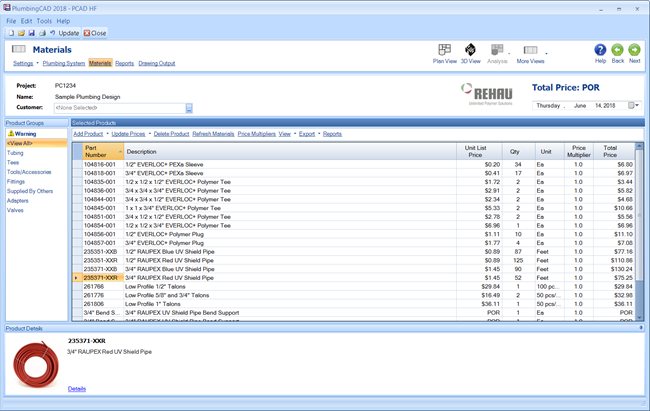650x411 pixels.
Task: Select the Supplied By Others product group
Action: tap(30, 191)
